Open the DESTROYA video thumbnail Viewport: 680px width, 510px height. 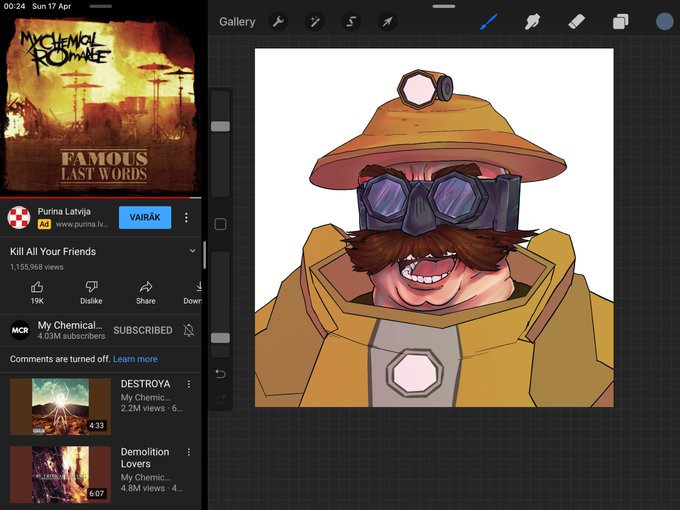(x=60, y=406)
